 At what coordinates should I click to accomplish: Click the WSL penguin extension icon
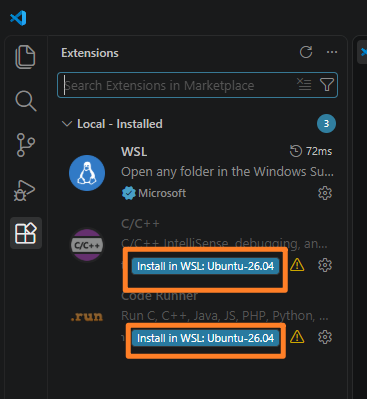point(87,173)
